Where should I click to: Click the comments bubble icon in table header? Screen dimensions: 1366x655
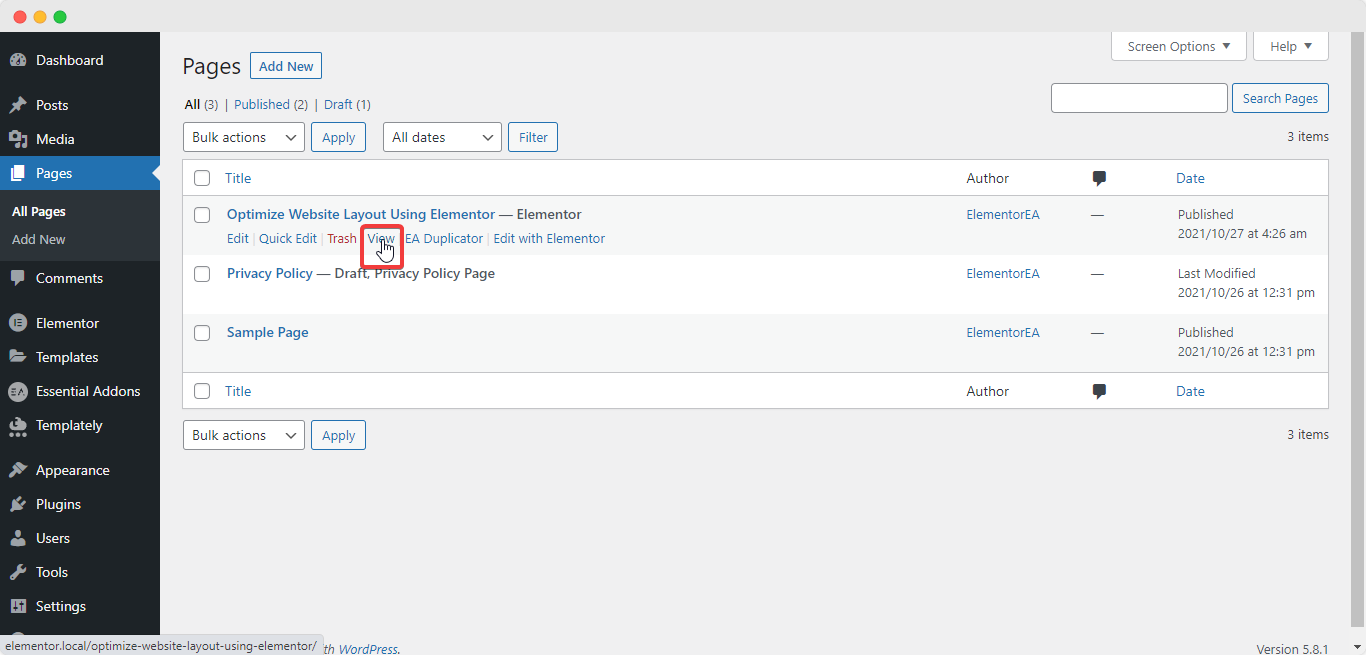coord(1099,178)
